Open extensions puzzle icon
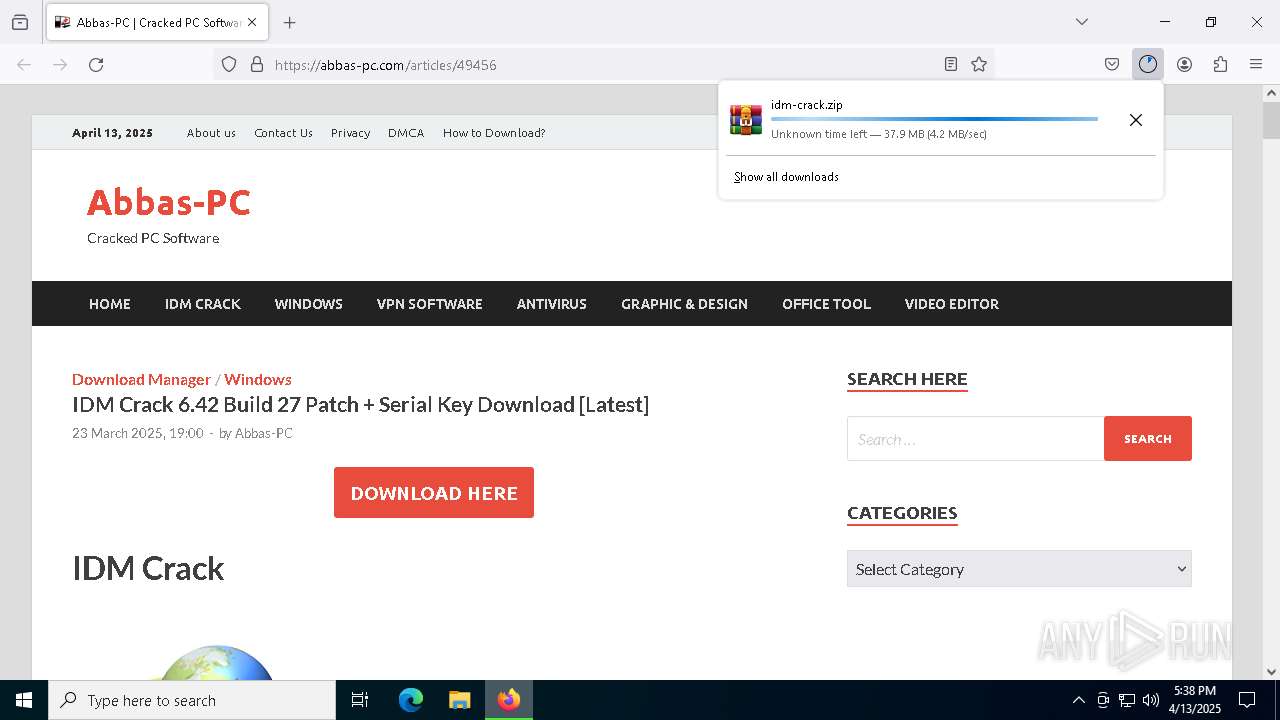The height and width of the screenshot is (720, 1280). click(x=1220, y=64)
